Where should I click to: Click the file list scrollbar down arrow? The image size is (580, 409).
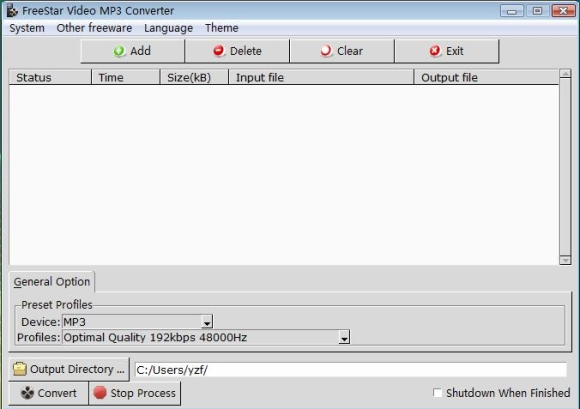[x=565, y=260]
